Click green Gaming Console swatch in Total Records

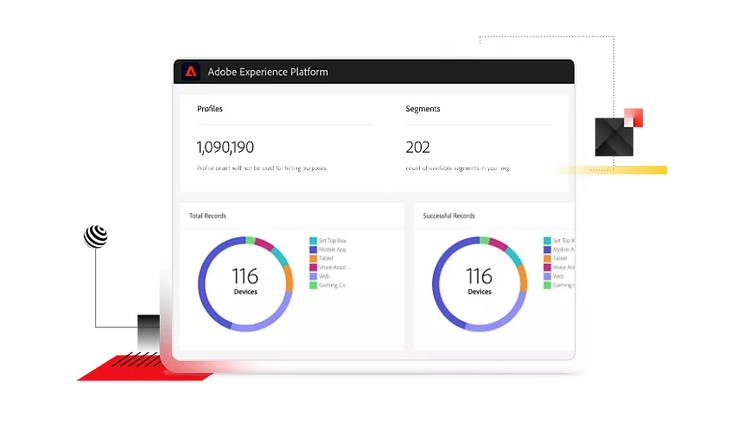point(313,286)
